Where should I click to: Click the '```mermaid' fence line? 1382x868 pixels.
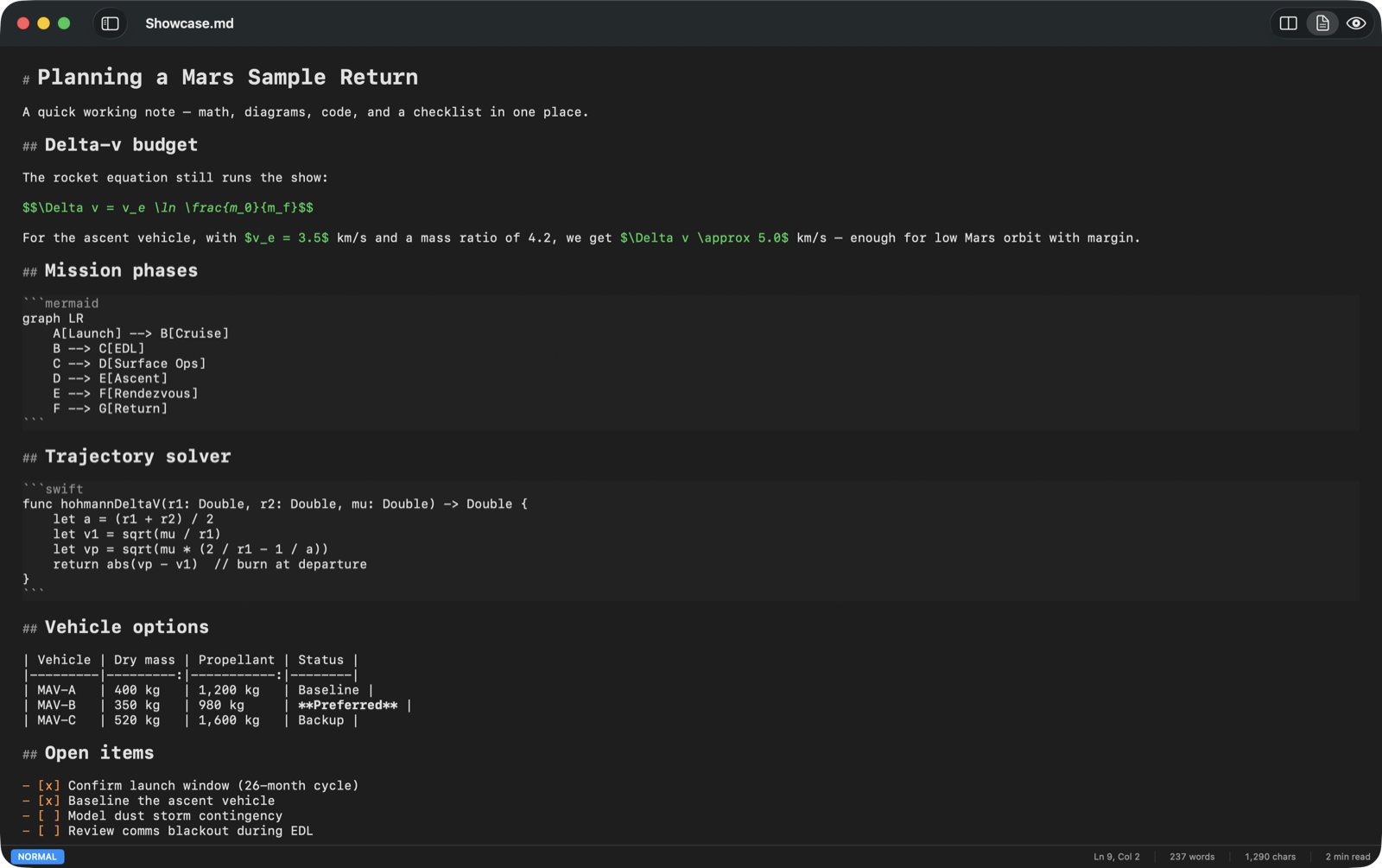point(60,303)
